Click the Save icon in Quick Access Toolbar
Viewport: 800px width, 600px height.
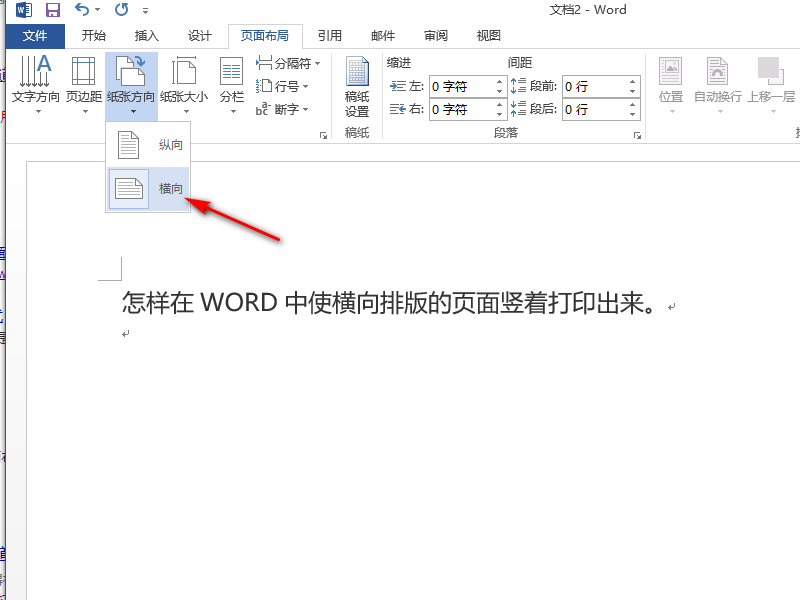point(51,9)
